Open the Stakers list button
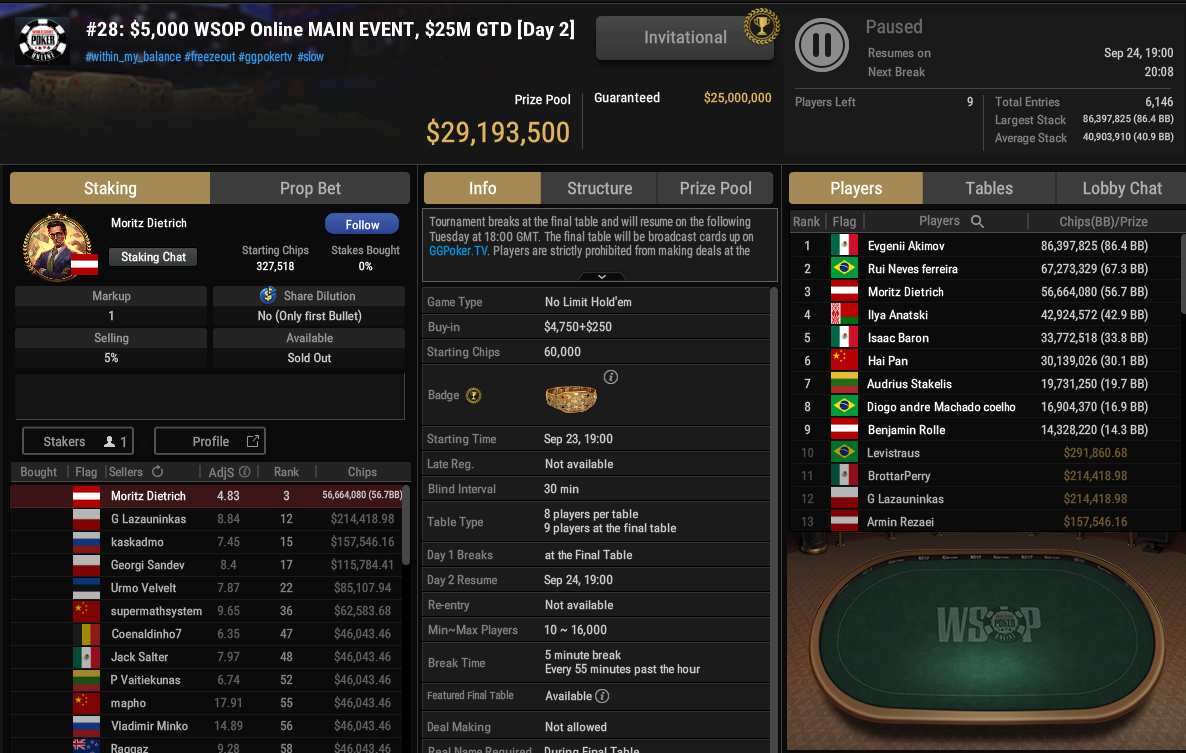This screenshot has height=753, width=1186. (x=78, y=442)
